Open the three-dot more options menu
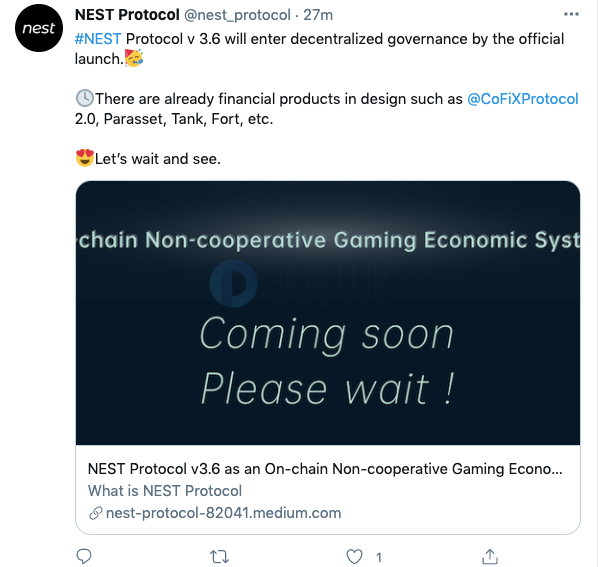Viewport: 598px width, 567px height. (x=571, y=14)
